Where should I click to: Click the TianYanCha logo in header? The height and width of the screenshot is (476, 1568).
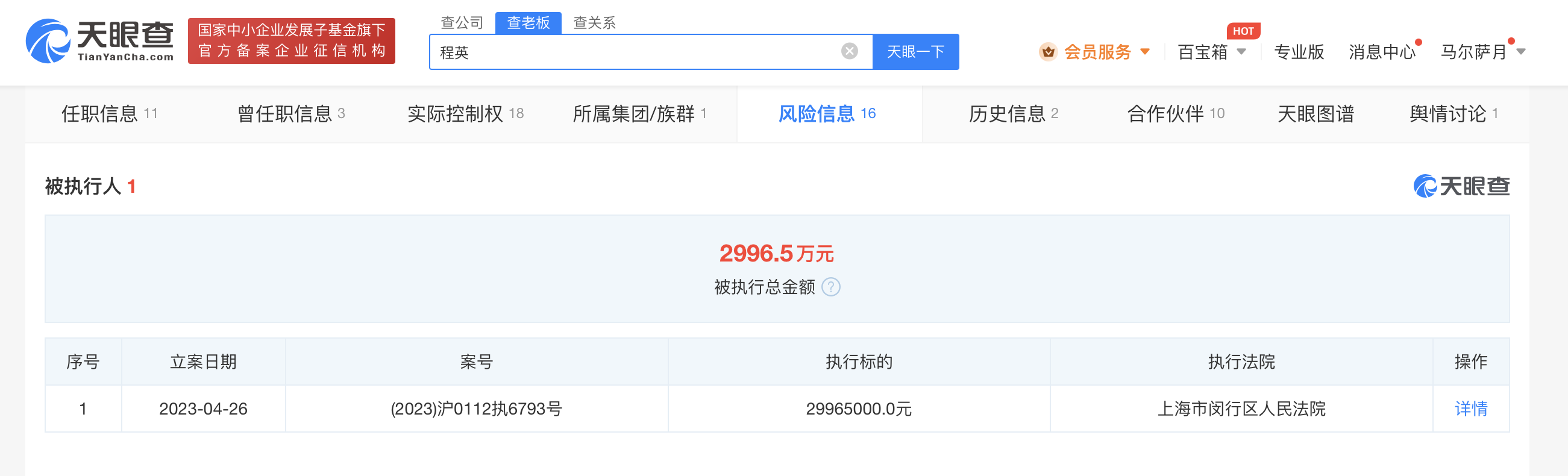[x=100, y=41]
